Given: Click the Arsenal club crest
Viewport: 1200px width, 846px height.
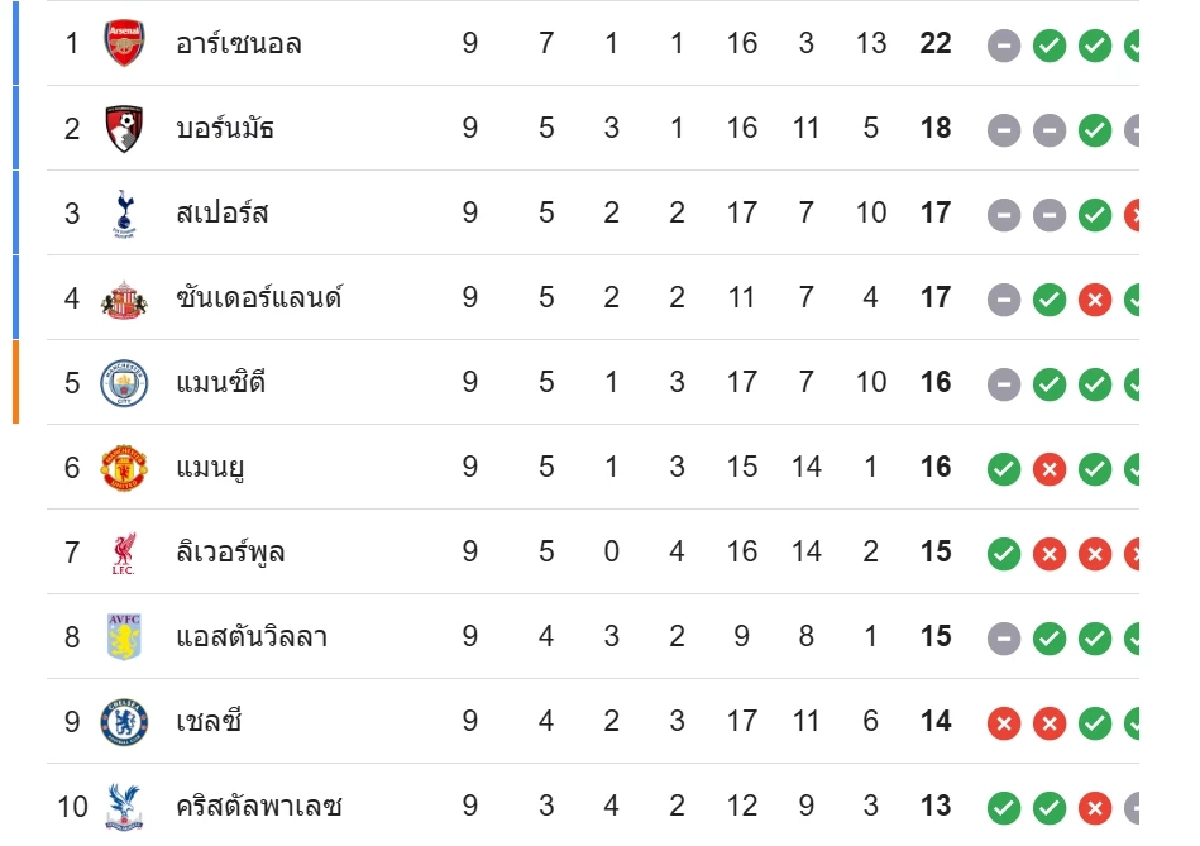Looking at the screenshot, I should pos(125,44).
